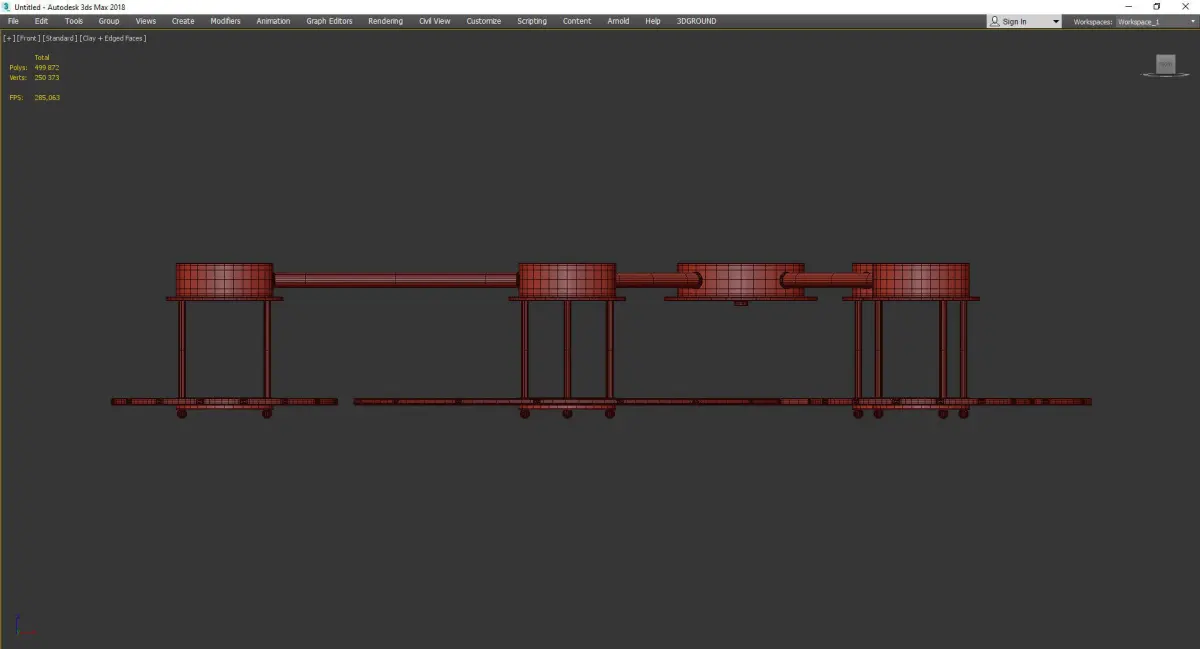Open the Graph Editors menu

[x=329, y=21]
